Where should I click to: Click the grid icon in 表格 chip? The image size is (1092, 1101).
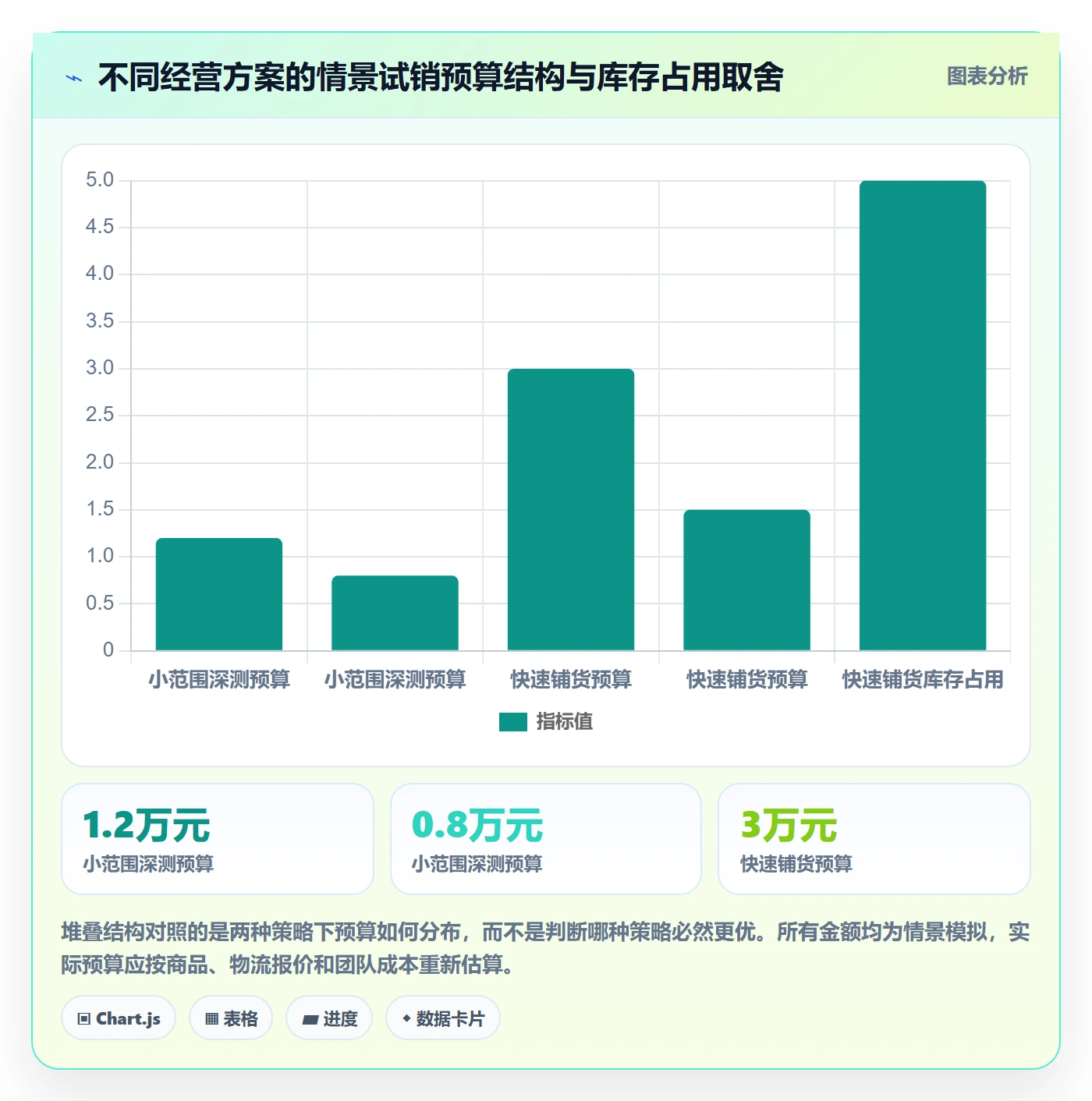click(x=211, y=1019)
